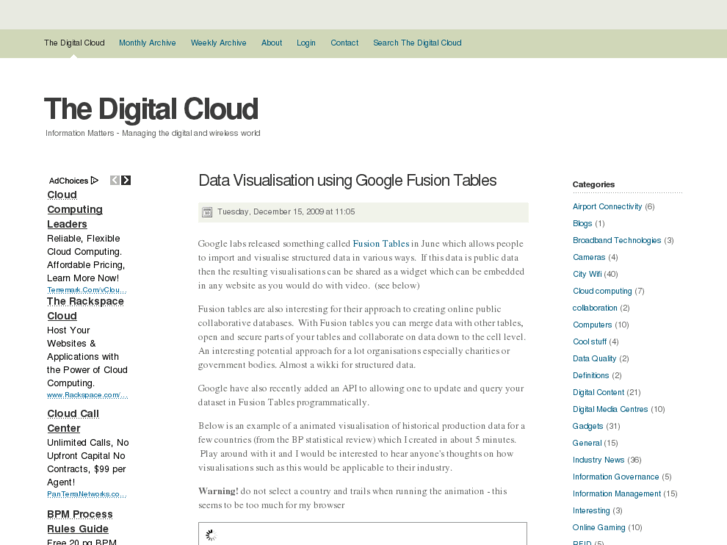Viewport: 727px width, 545px height.
Task: Click the bold Warning! text
Action: click(218, 491)
